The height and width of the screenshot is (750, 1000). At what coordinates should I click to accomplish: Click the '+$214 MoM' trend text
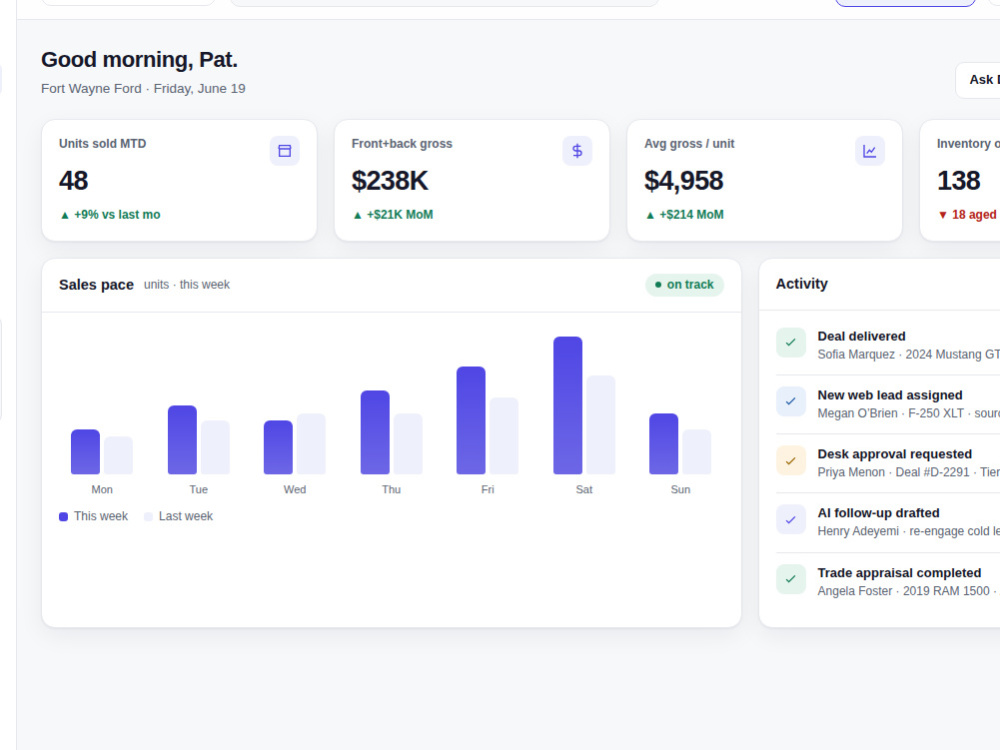[691, 215]
